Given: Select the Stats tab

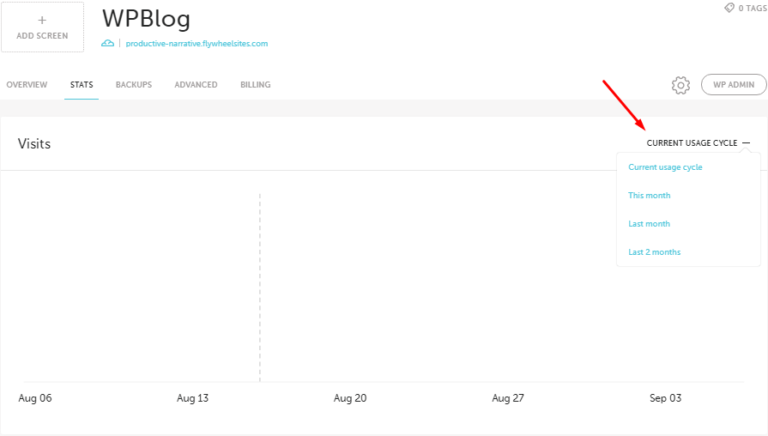Looking at the screenshot, I should [x=81, y=85].
